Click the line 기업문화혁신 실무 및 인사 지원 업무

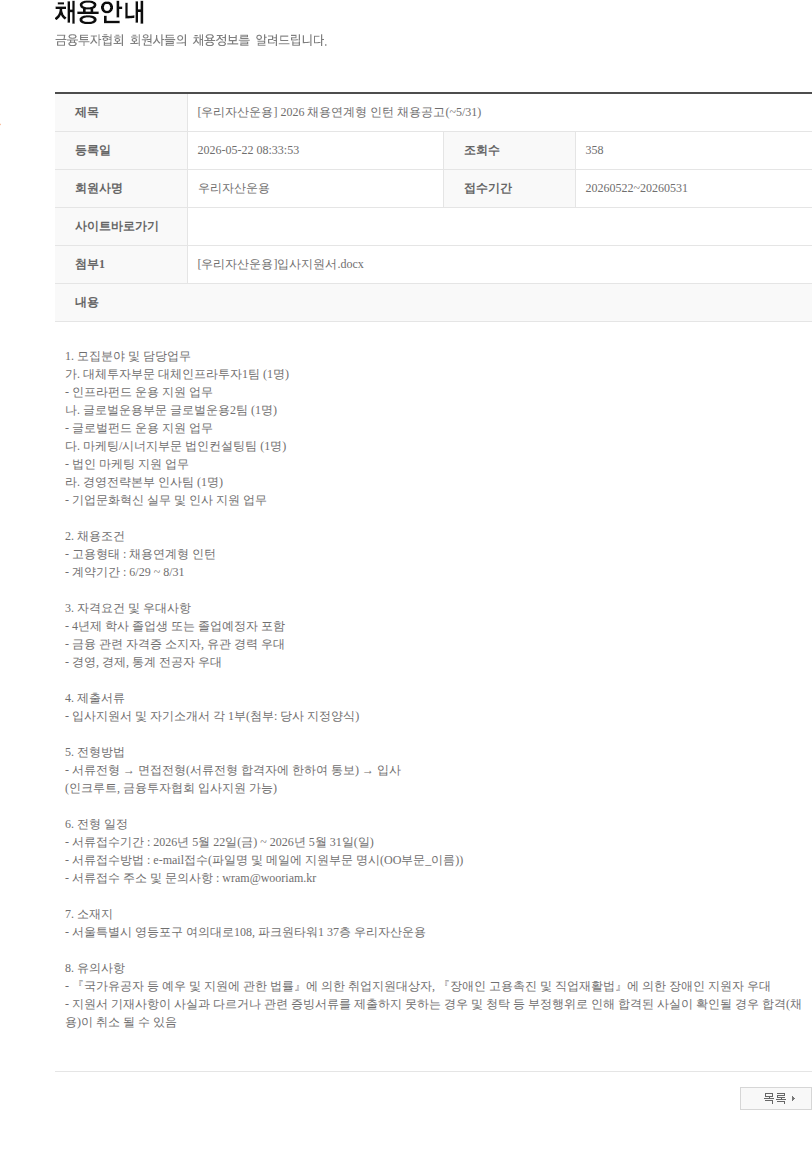[x=166, y=500]
